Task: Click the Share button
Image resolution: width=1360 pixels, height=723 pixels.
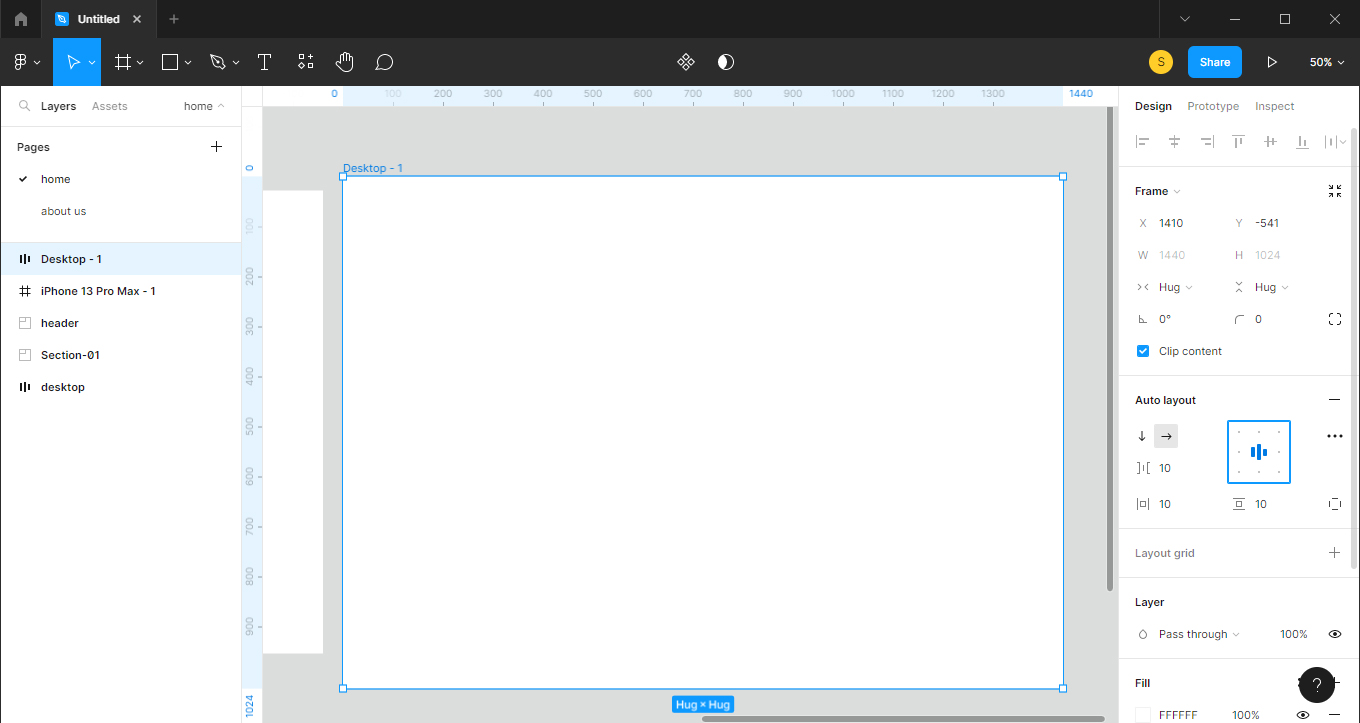Action: pos(1215,62)
